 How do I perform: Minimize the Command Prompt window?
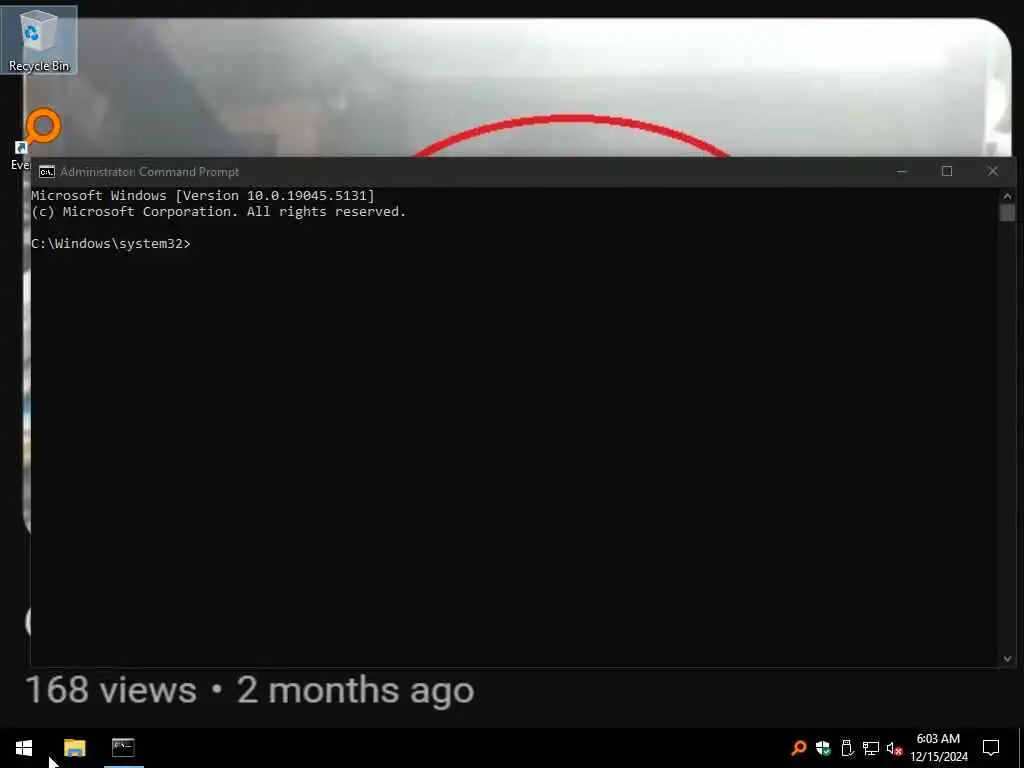(902, 172)
